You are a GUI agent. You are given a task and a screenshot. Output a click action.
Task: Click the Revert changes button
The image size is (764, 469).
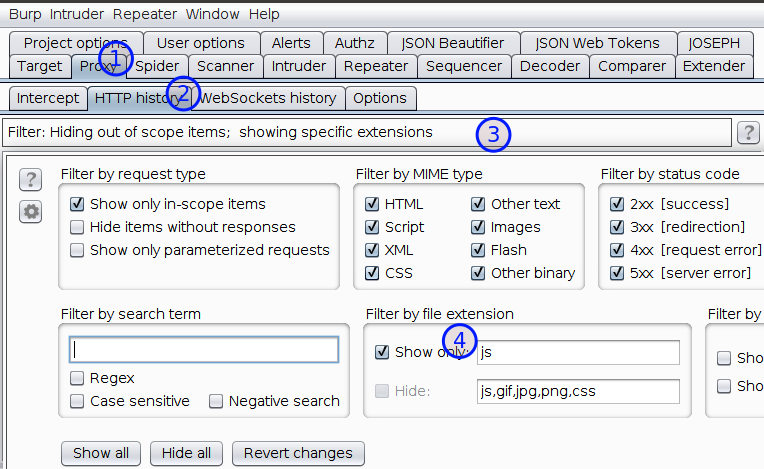(x=298, y=453)
